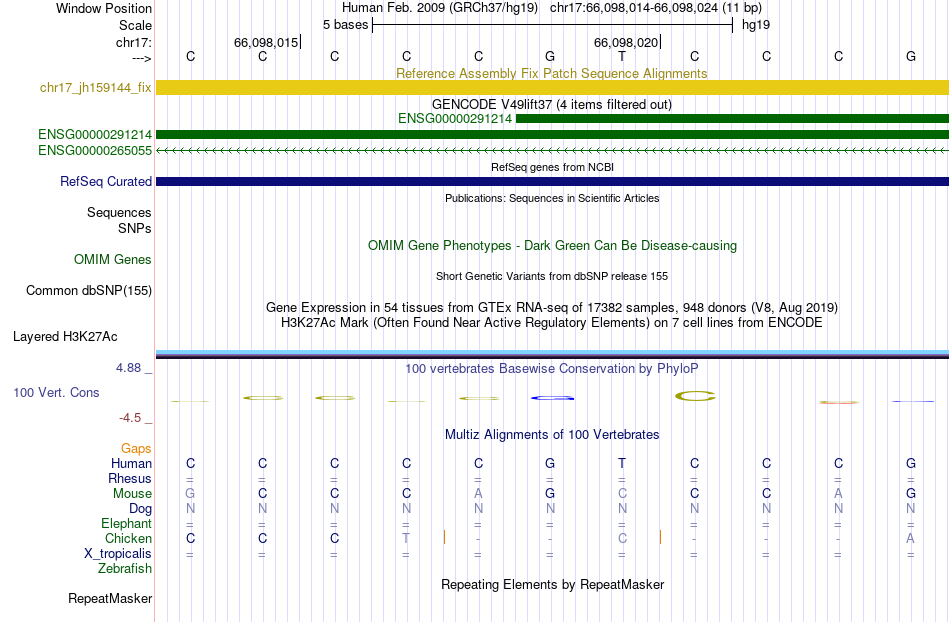
Task: Click the Human species row label
Action: pos(131,463)
